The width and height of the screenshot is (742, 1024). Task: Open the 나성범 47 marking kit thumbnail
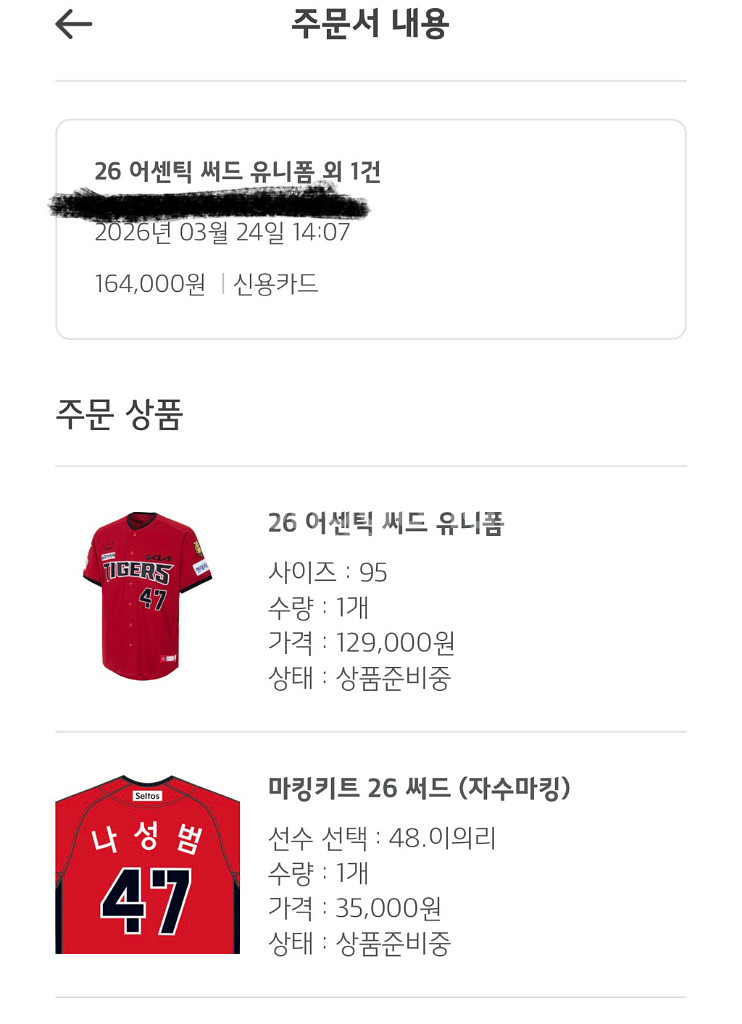(147, 865)
